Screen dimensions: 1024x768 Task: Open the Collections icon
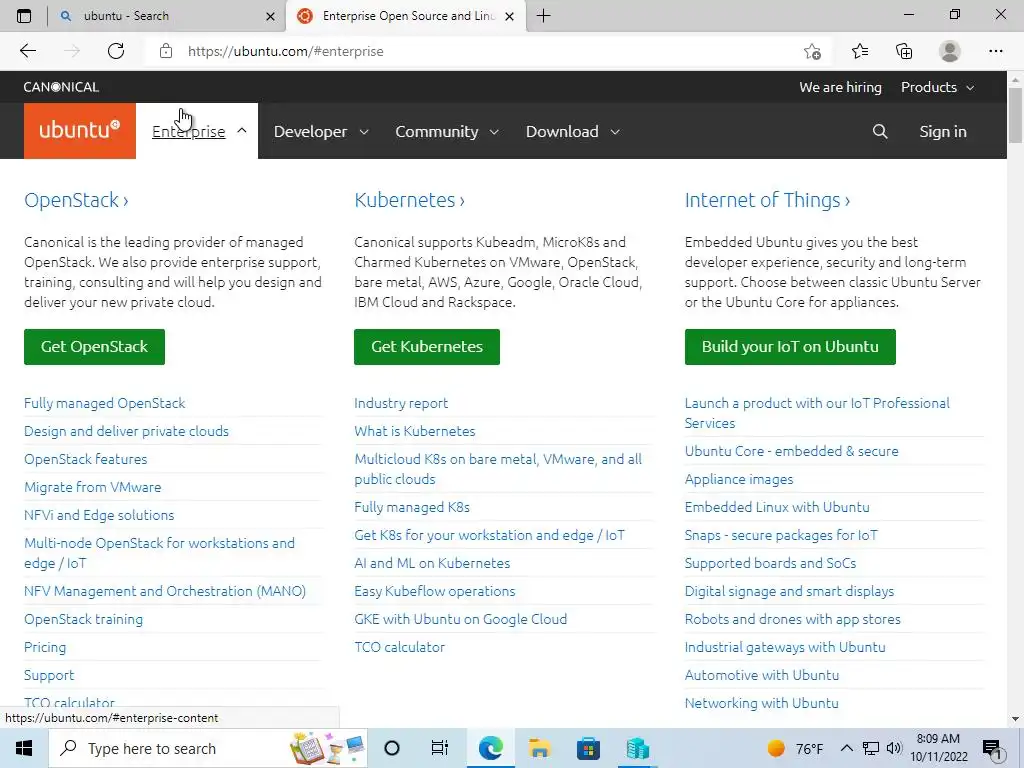pyautogui.click(x=904, y=51)
